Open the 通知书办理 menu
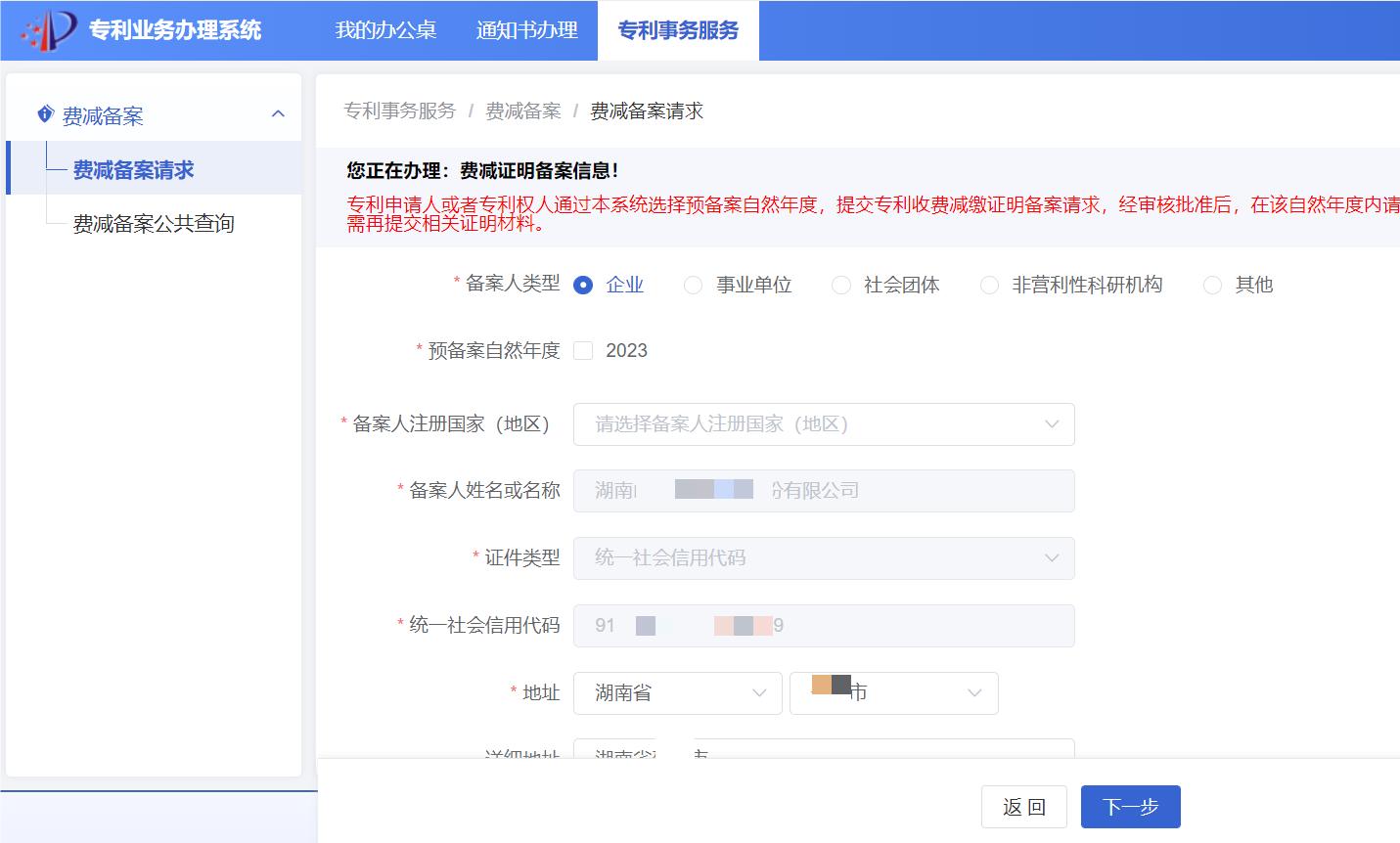 point(526,30)
